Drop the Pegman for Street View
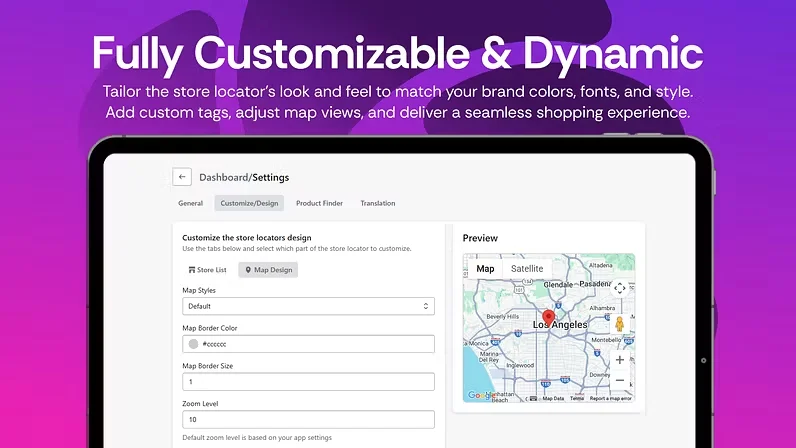Viewport: 796px width, 448px height. [x=620, y=324]
